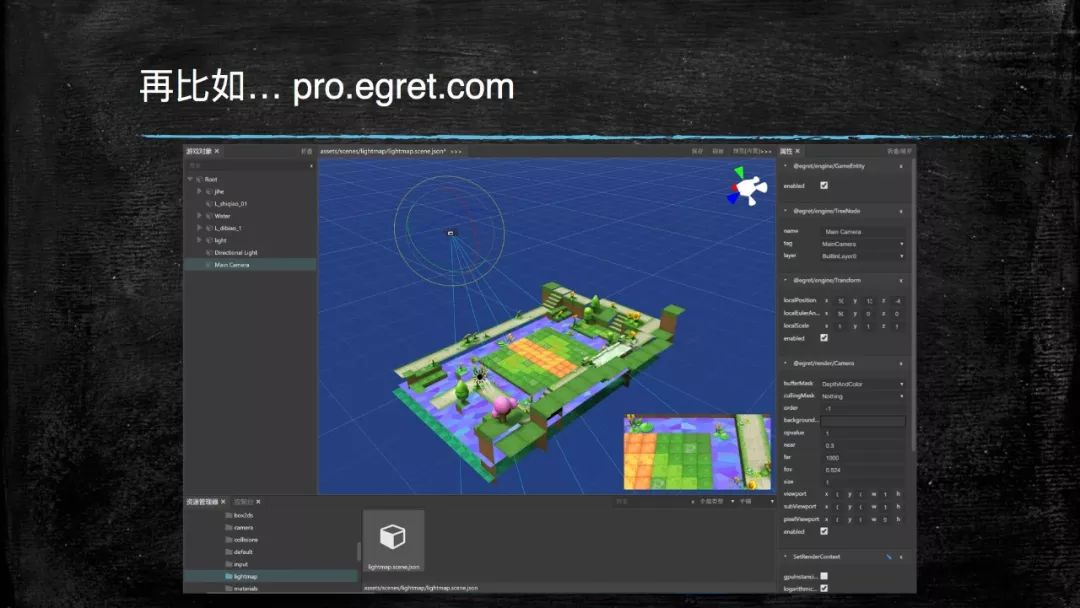This screenshot has width=1080, height=608.
Task: Click the lightmap folder icon
Action: (x=229, y=576)
